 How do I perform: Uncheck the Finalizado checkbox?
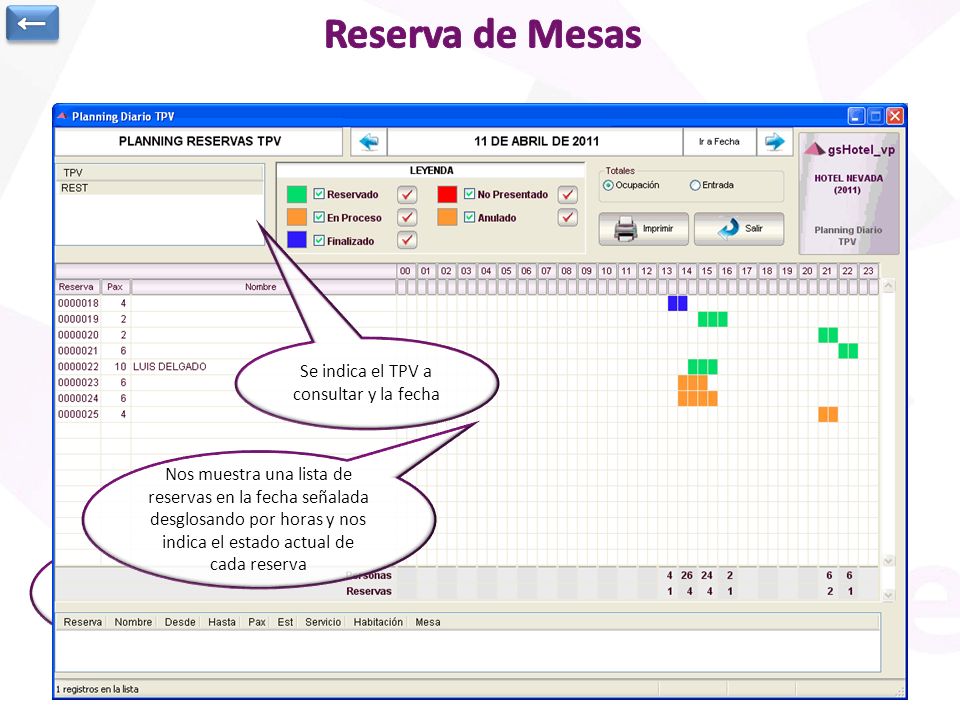coord(319,241)
